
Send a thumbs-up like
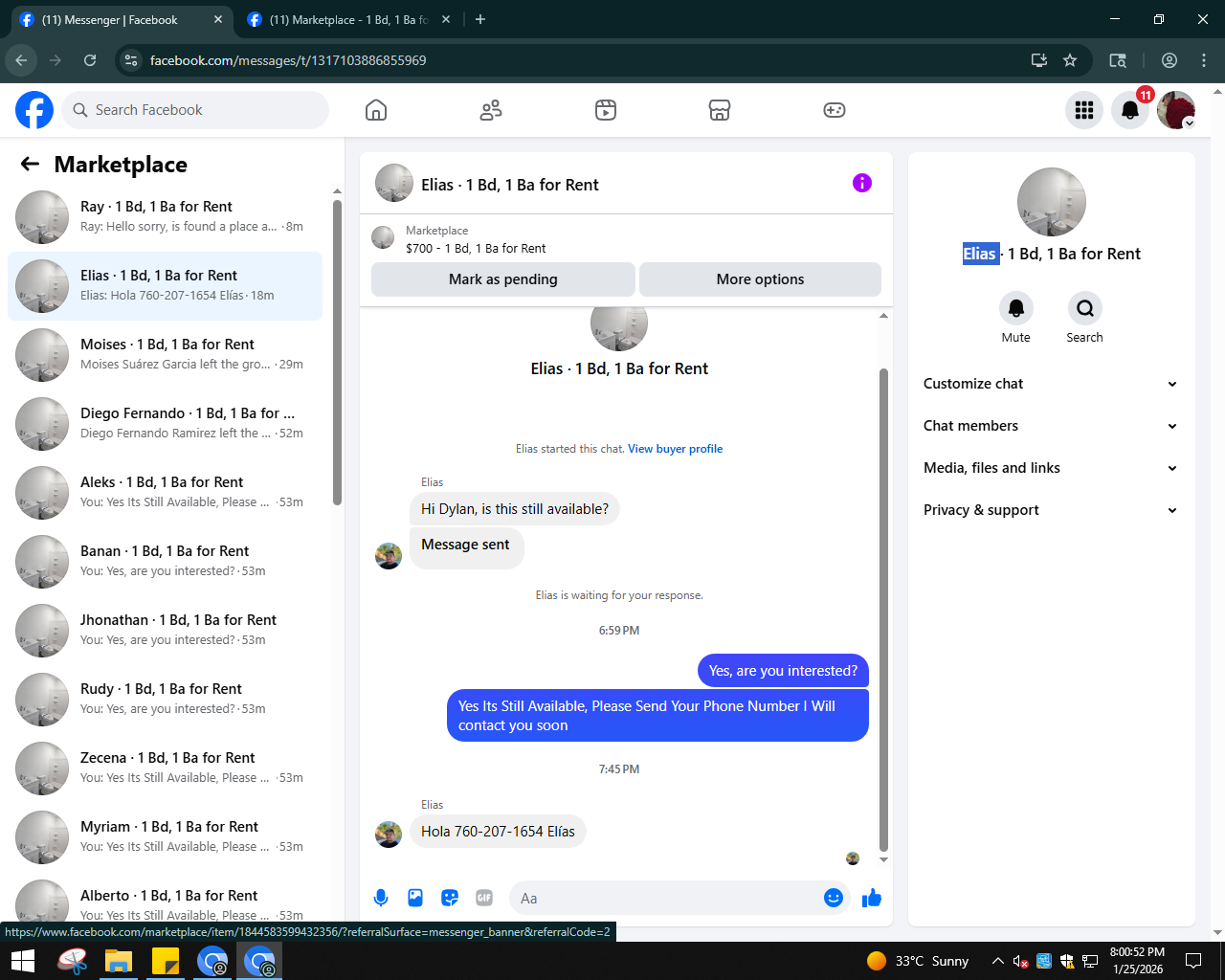872,898
